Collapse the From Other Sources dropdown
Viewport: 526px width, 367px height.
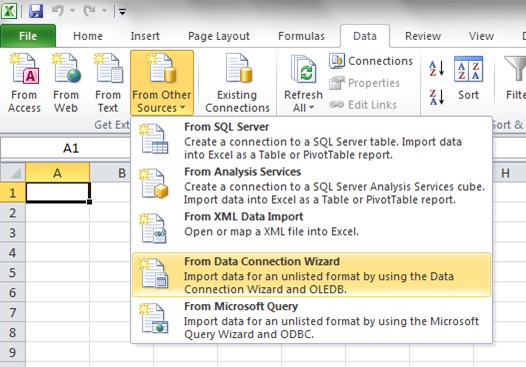tap(162, 83)
